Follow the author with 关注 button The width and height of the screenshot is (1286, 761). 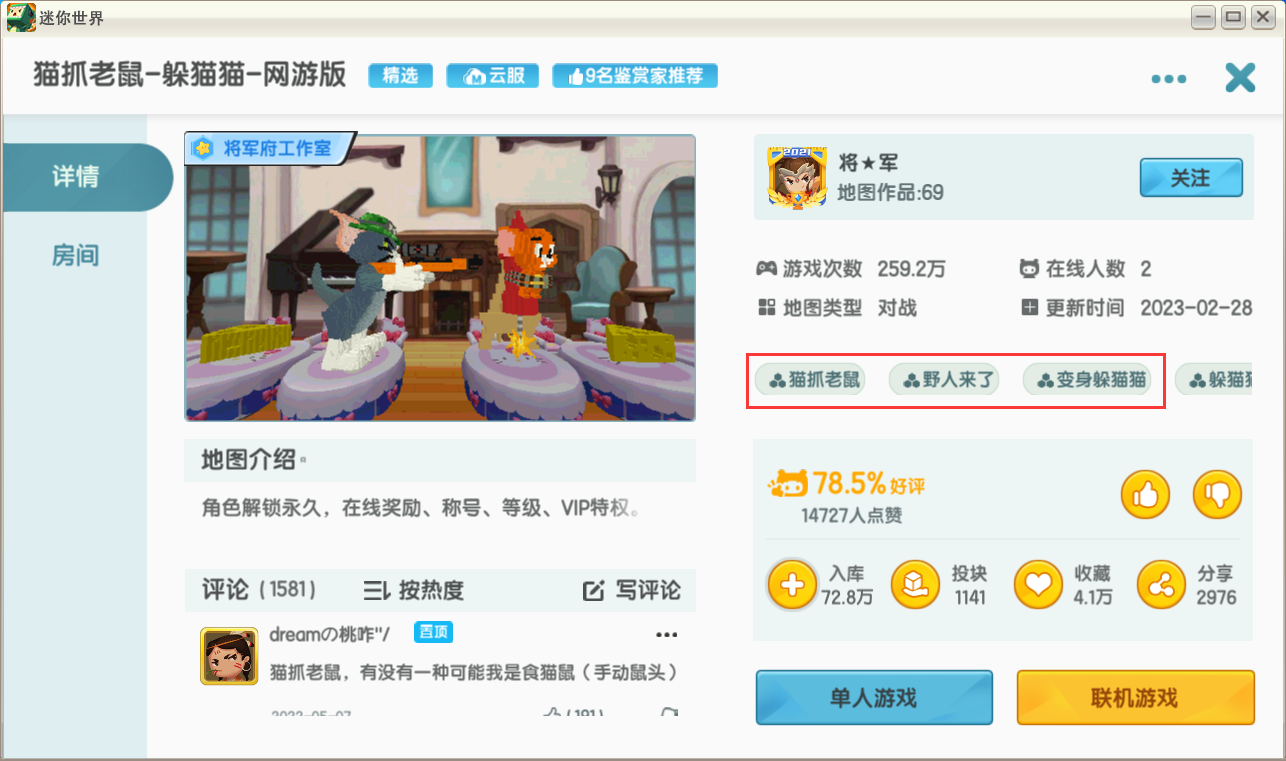pyautogui.click(x=1191, y=178)
